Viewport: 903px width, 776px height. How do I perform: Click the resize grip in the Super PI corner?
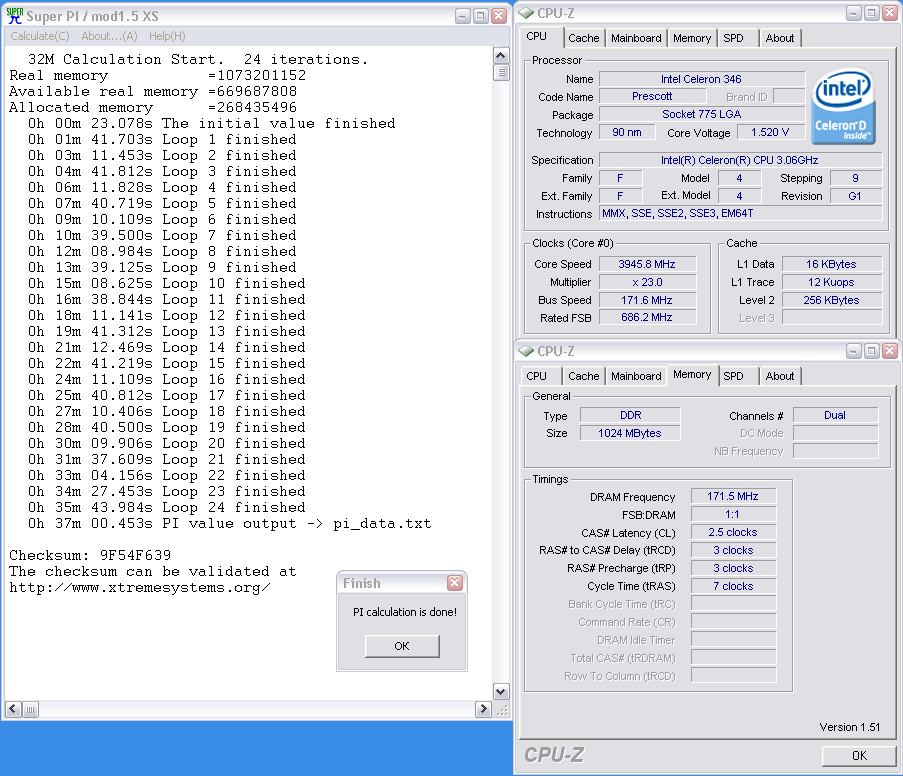502,710
